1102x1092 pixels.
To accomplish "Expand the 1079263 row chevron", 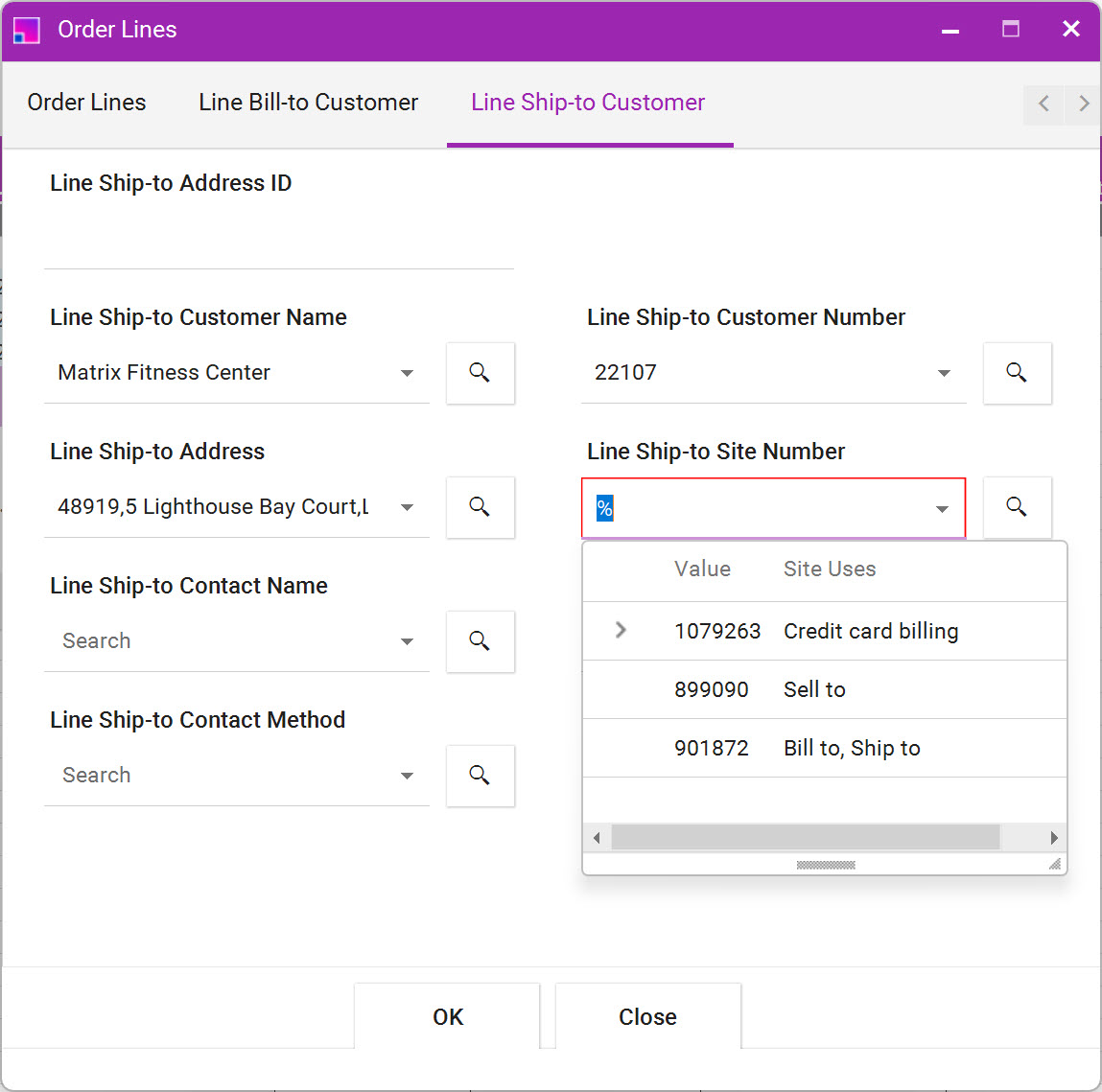I will point(621,630).
